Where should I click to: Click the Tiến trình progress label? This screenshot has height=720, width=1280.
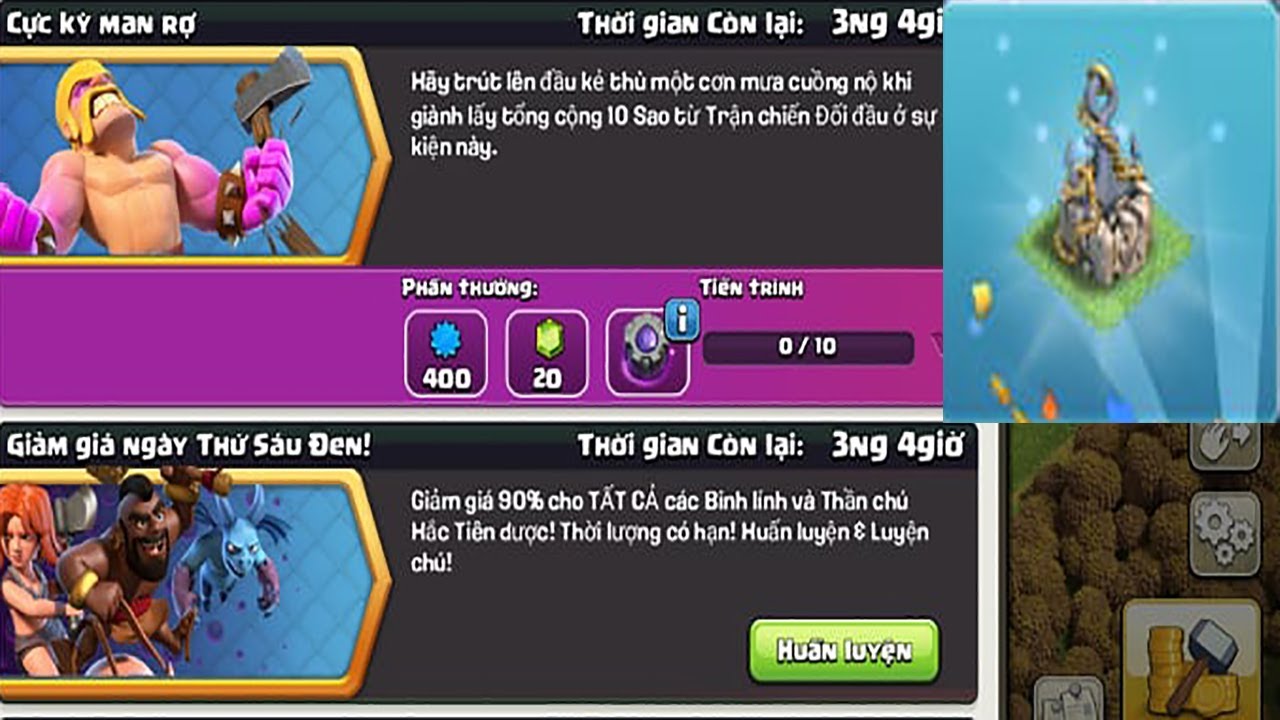point(751,288)
